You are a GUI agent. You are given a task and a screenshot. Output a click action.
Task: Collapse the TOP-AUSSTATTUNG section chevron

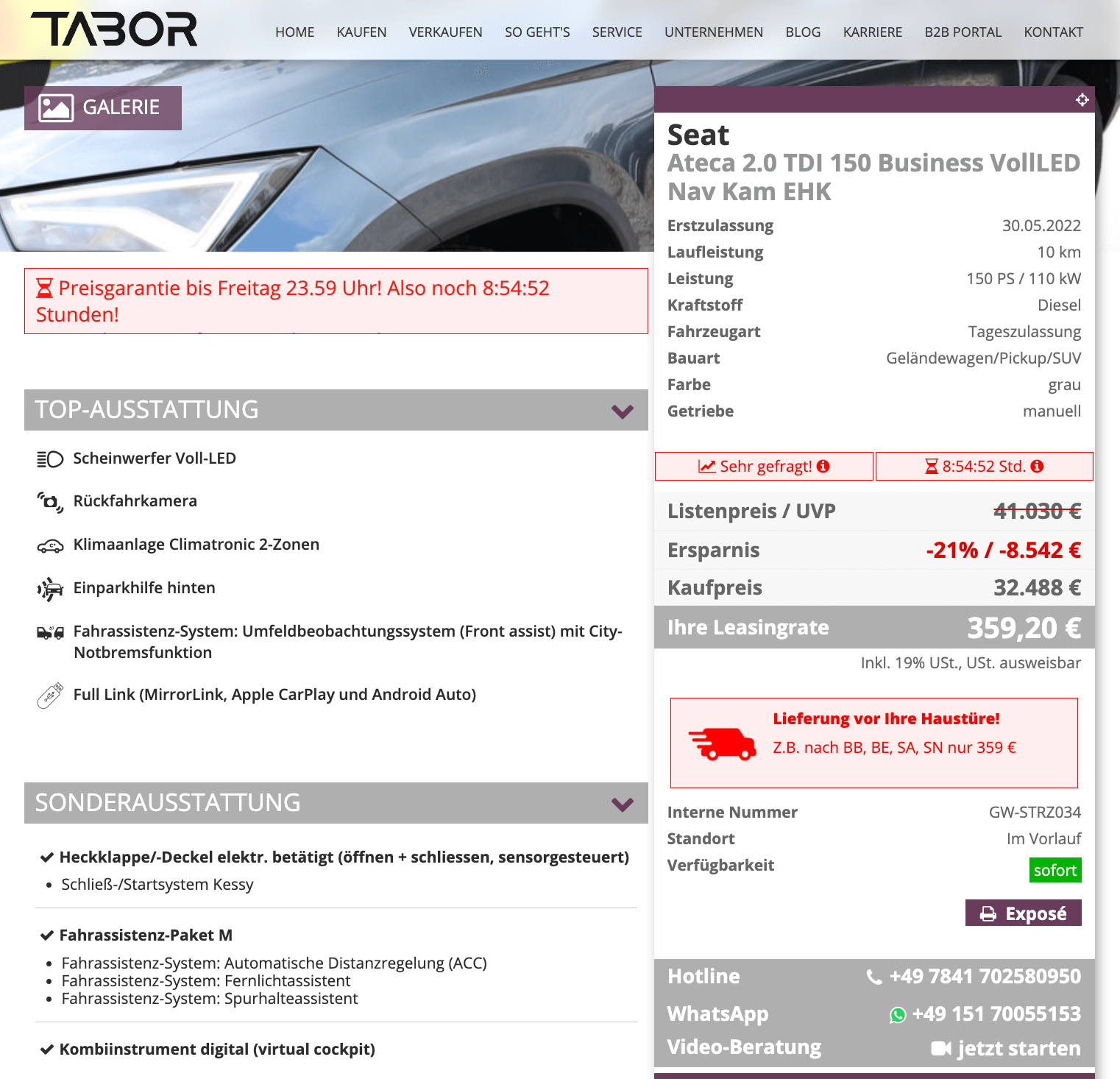623,411
